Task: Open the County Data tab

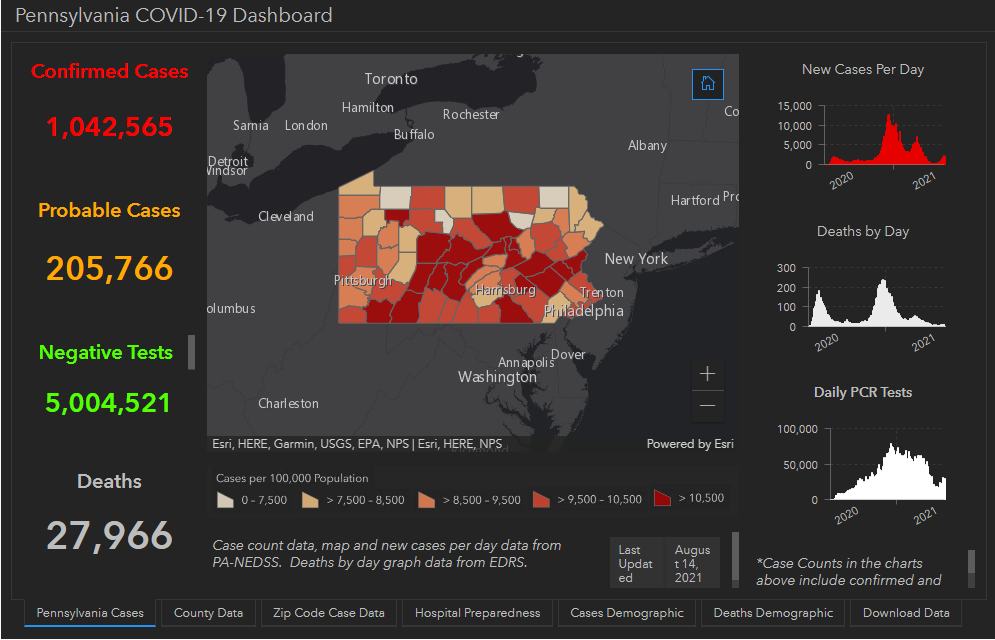Action: pyautogui.click(x=208, y=613)
